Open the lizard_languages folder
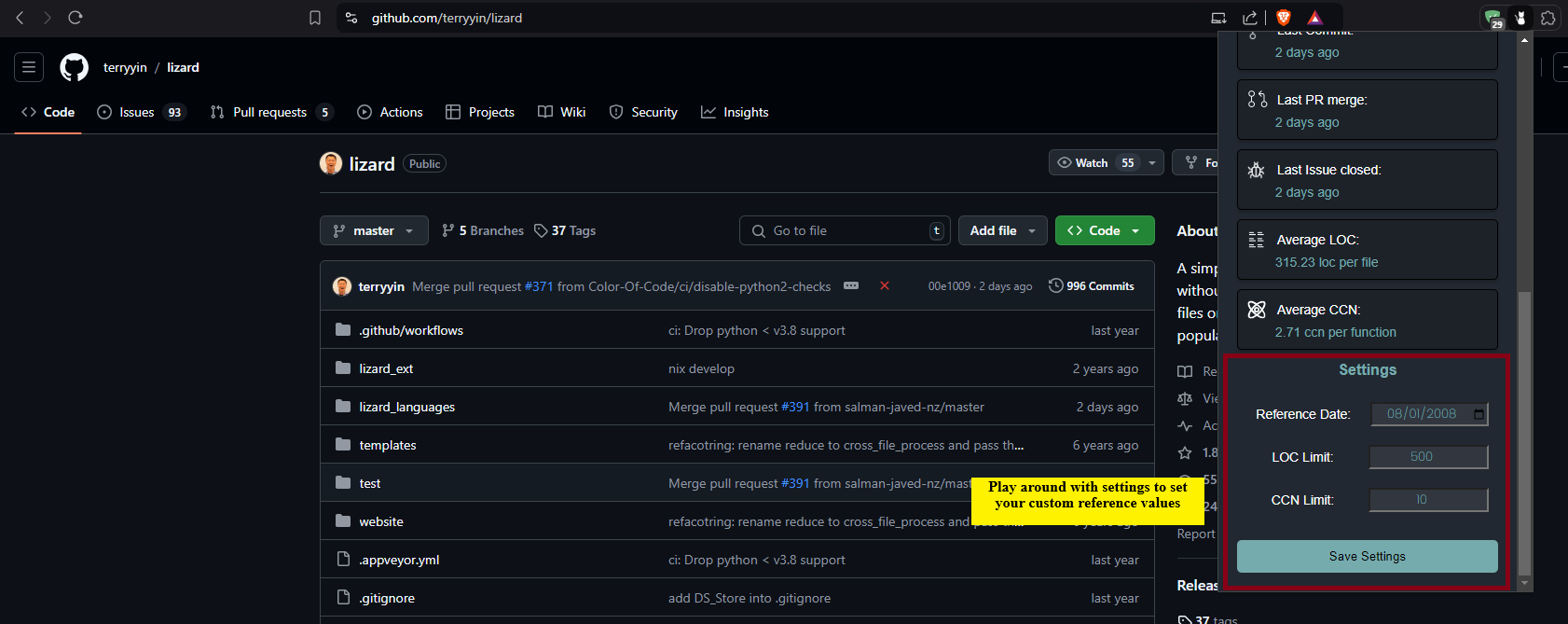 pos(407,407)
